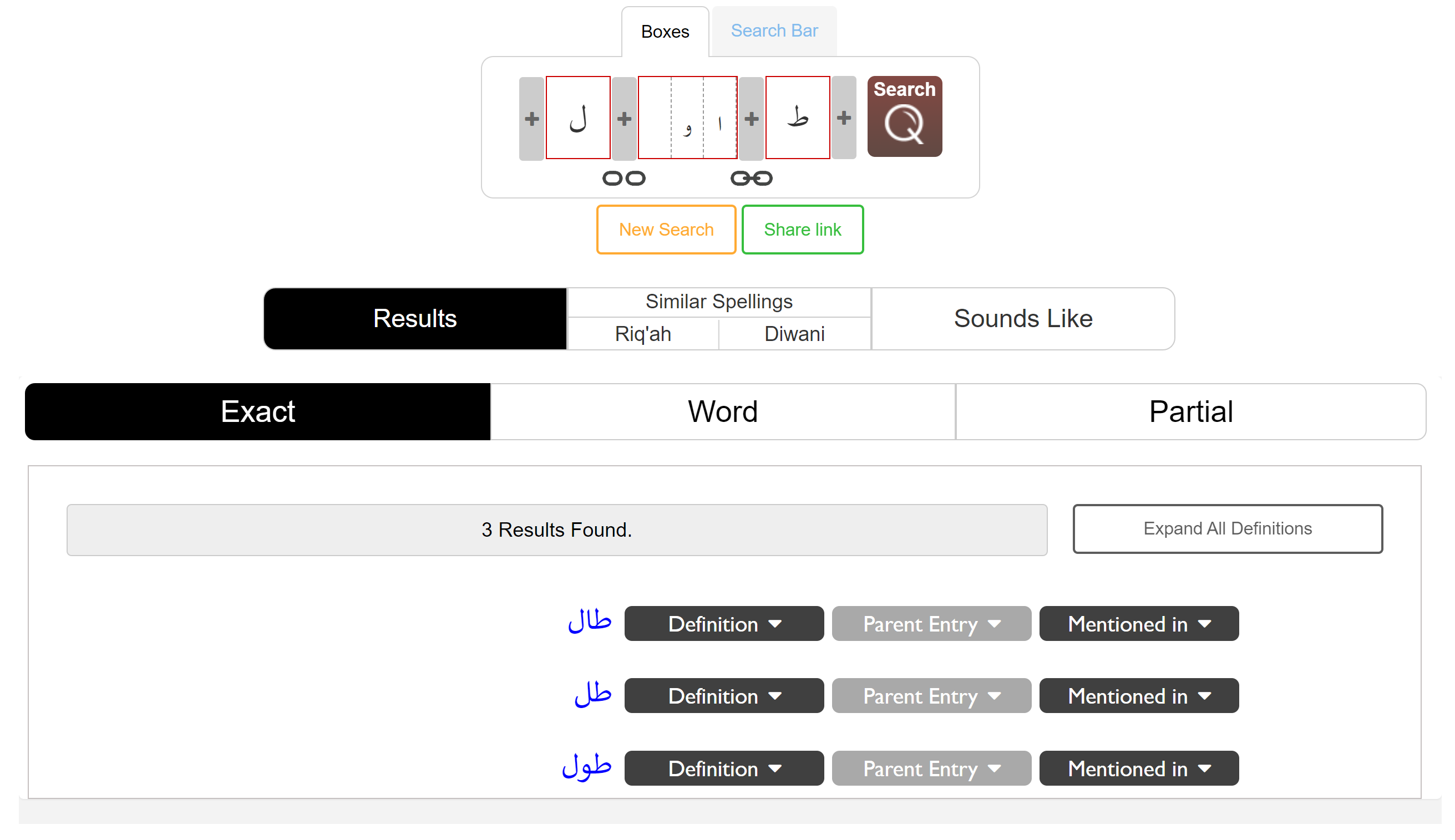Select the Sounds Like tab

[1022, 318]
